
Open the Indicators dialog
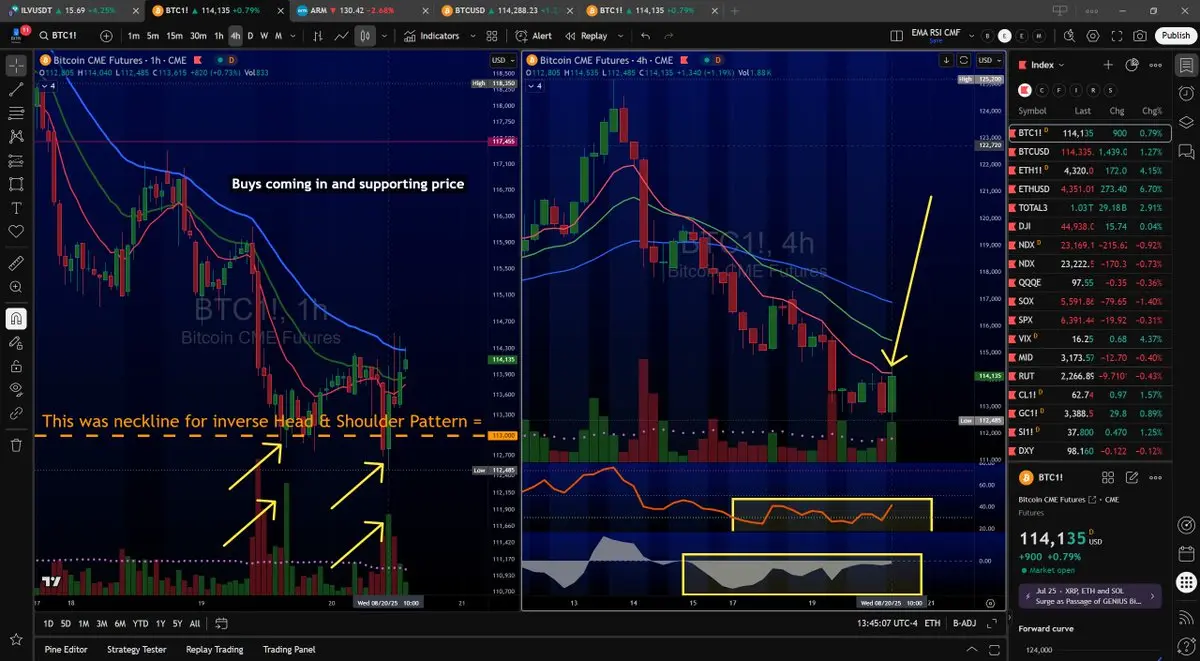point(432,35)
